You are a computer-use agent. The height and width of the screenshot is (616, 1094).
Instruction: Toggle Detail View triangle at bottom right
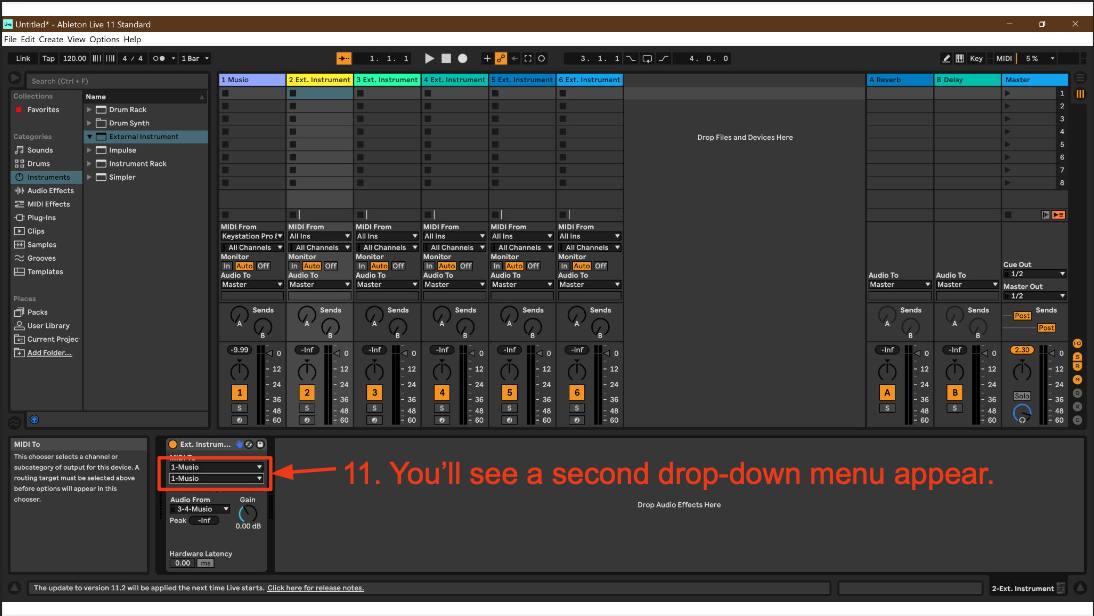point(1080,588)
